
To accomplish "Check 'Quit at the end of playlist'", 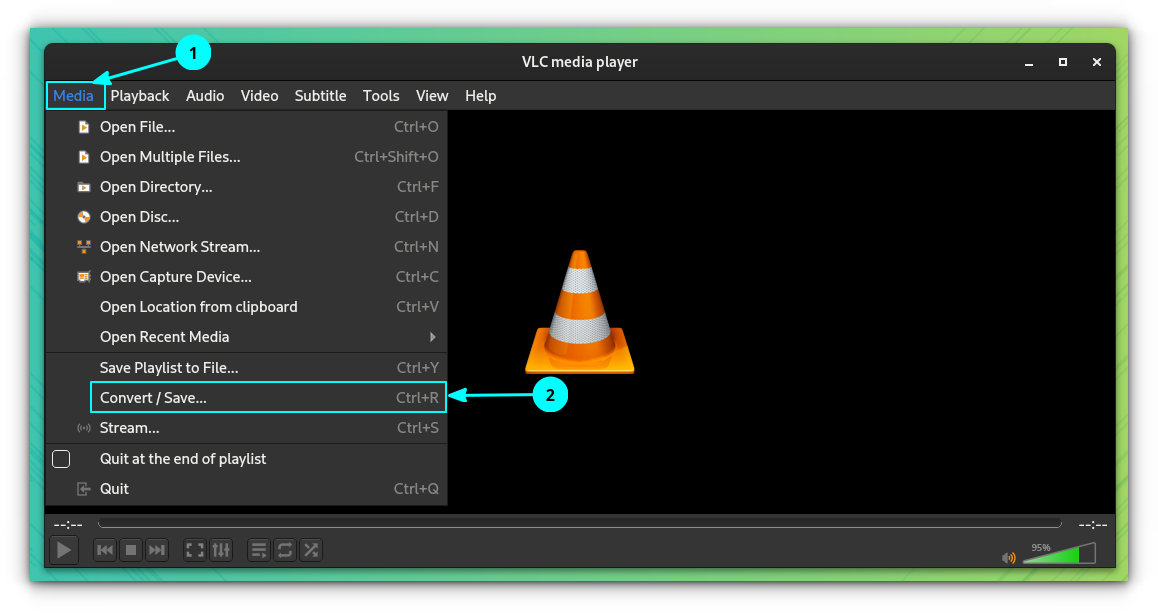I will point(61,458).
